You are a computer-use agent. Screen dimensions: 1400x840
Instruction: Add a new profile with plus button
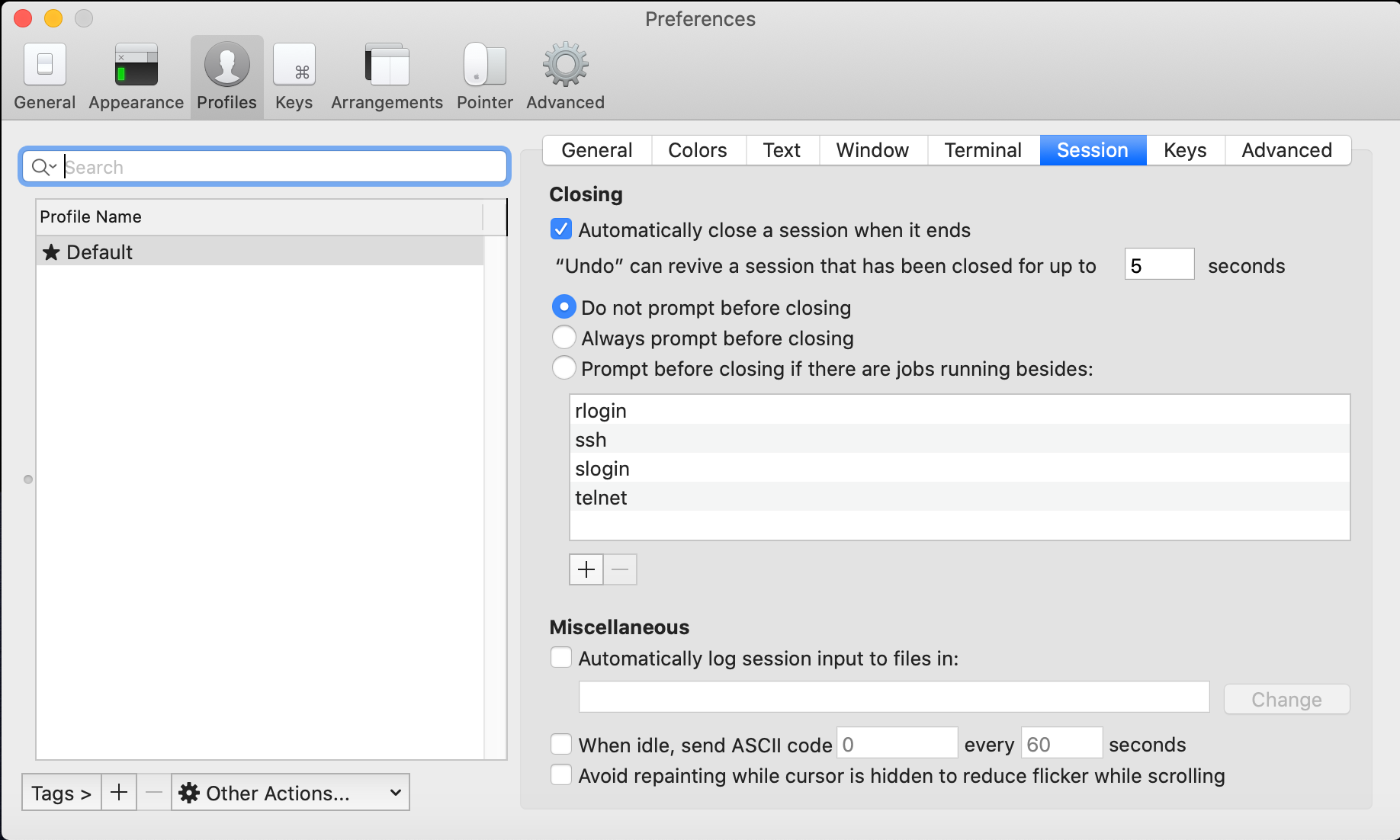point(119,792)
